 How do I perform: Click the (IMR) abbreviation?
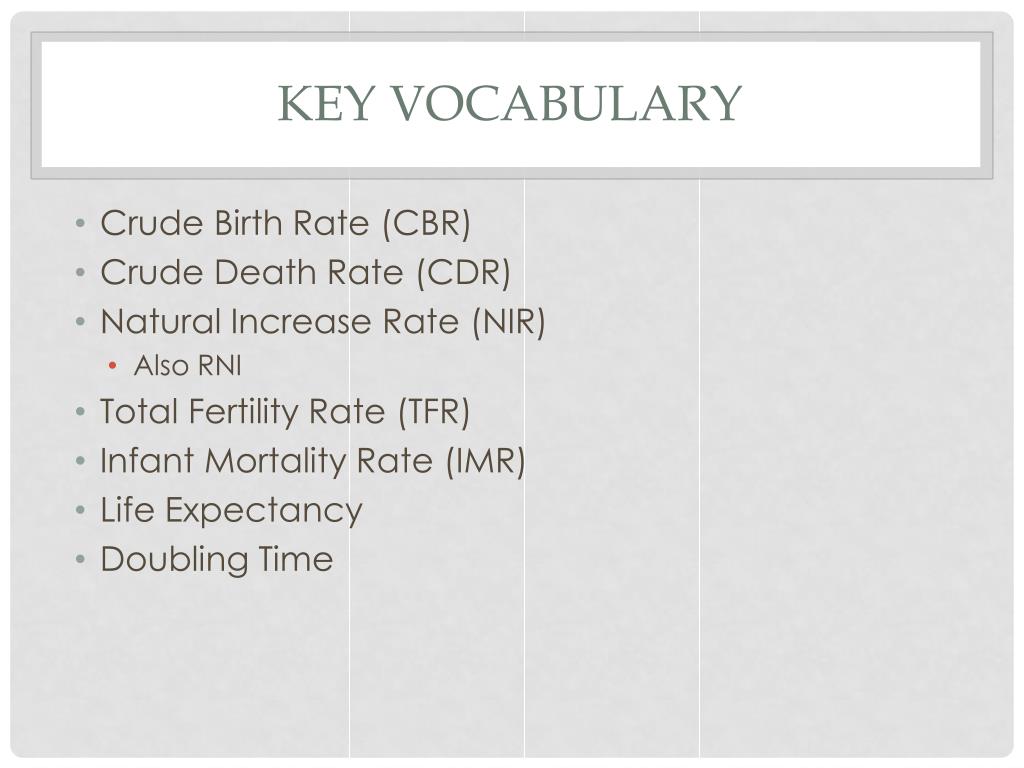point(486,462)
